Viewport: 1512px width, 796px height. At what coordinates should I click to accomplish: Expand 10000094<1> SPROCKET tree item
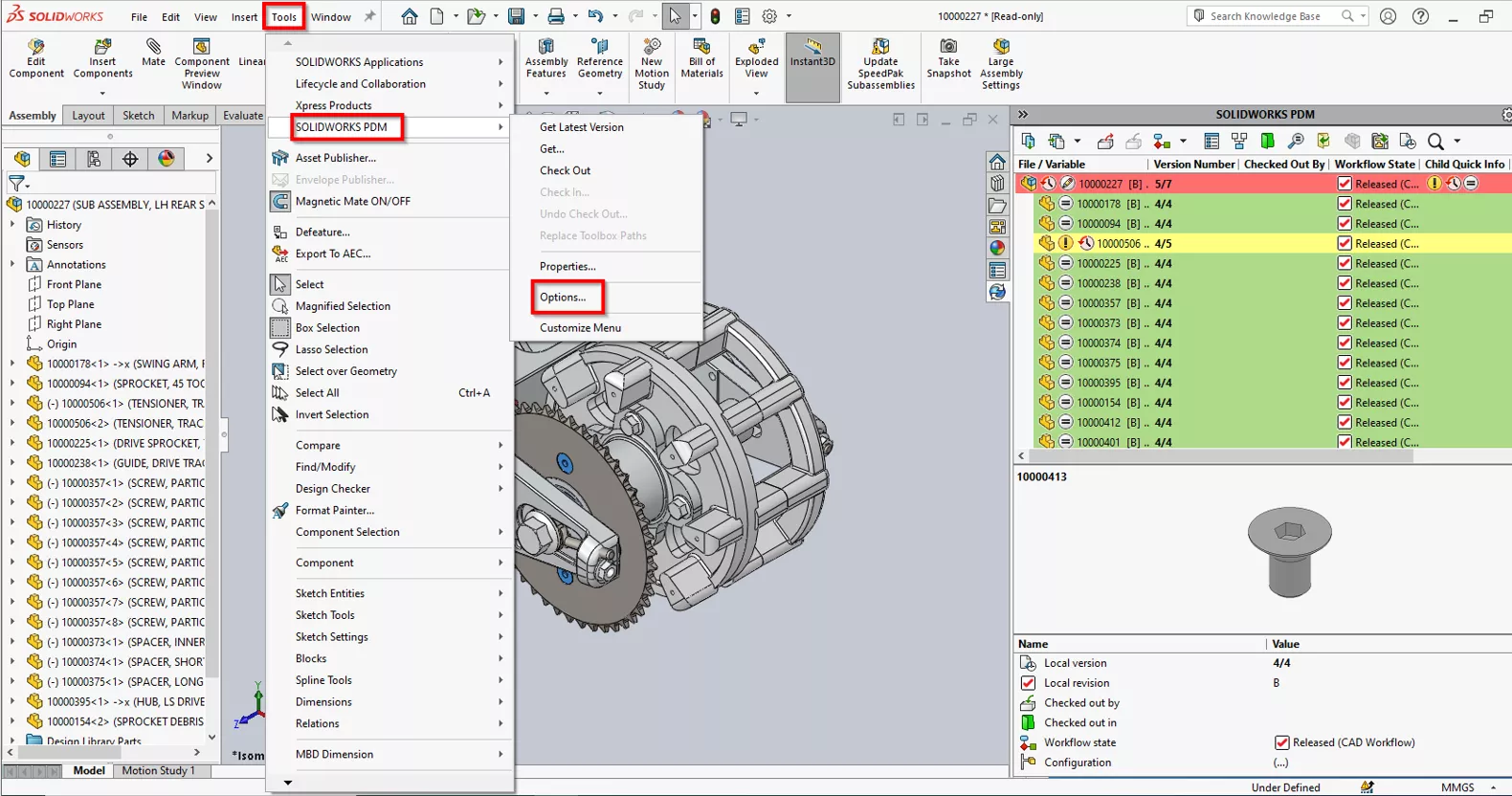point(12,384)
